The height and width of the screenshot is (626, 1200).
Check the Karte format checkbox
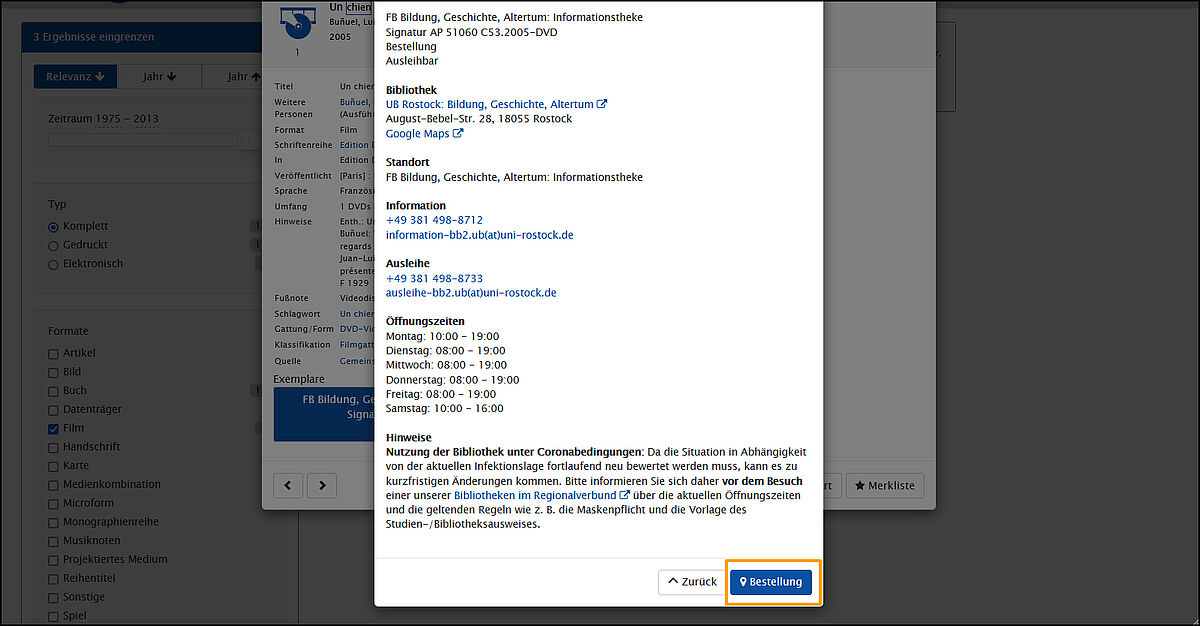[54, 466]
